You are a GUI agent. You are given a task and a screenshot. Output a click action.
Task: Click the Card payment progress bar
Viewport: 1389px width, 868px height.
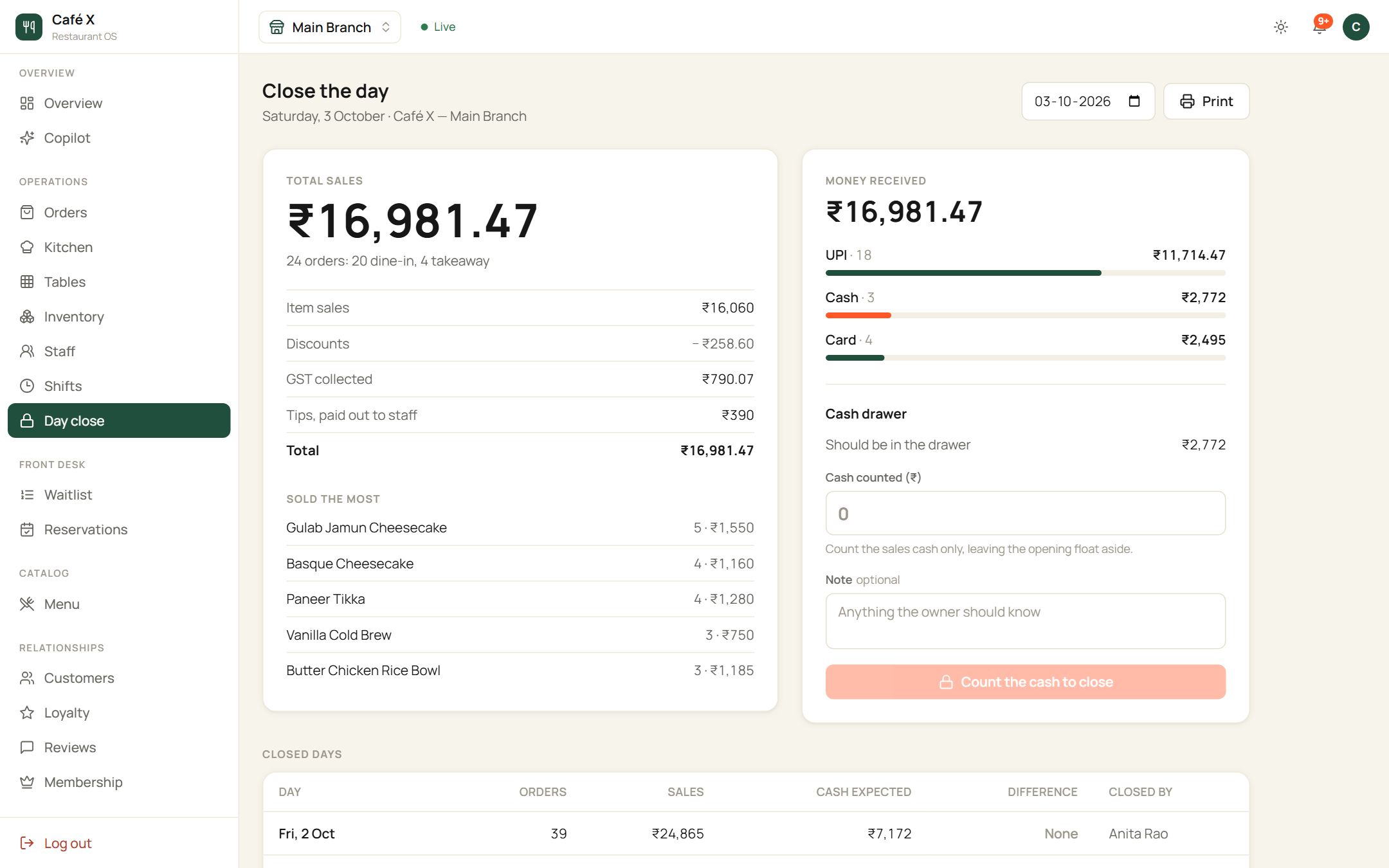(1026, 358)
